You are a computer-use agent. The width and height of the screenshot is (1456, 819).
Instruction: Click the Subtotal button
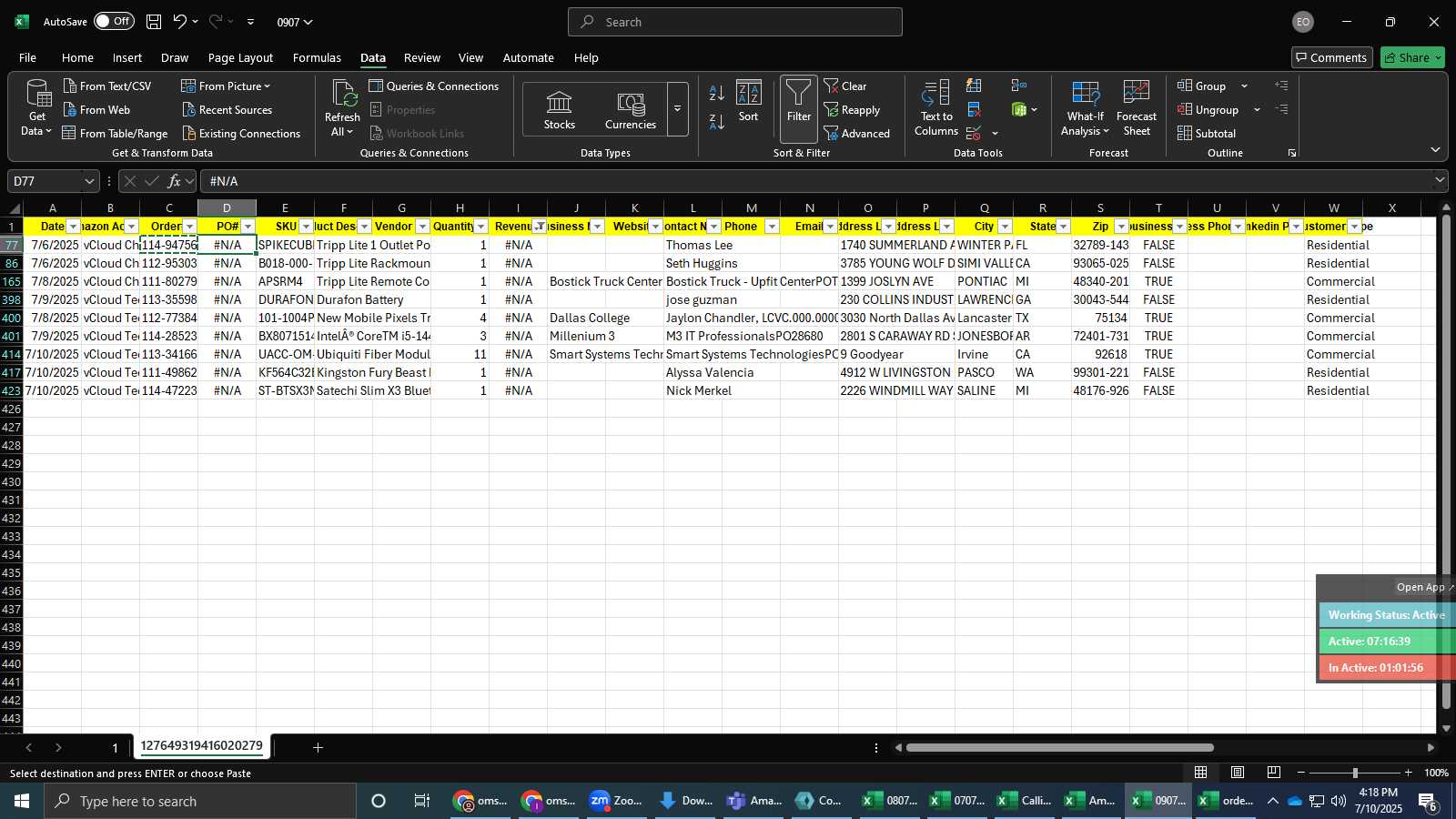coord(1207,133)
